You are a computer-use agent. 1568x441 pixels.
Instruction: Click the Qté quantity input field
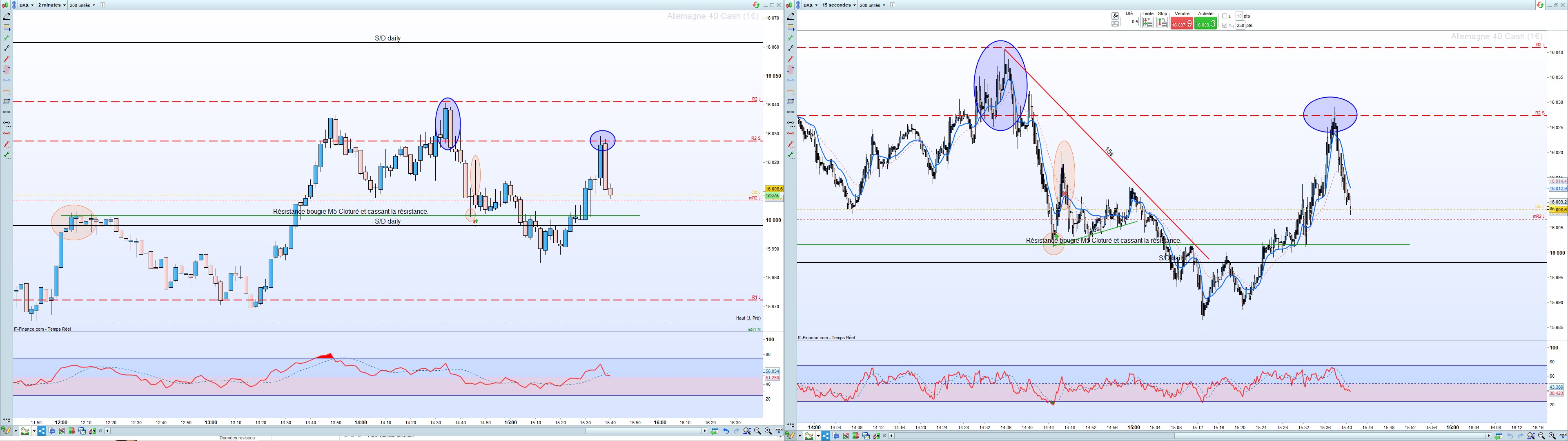pos(1130,22)
